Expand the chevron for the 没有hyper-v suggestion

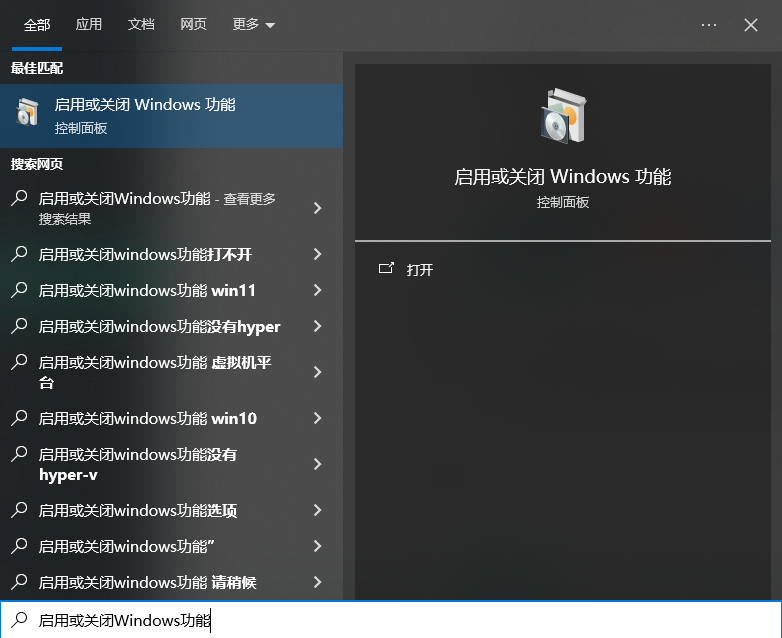click(317, 464)
